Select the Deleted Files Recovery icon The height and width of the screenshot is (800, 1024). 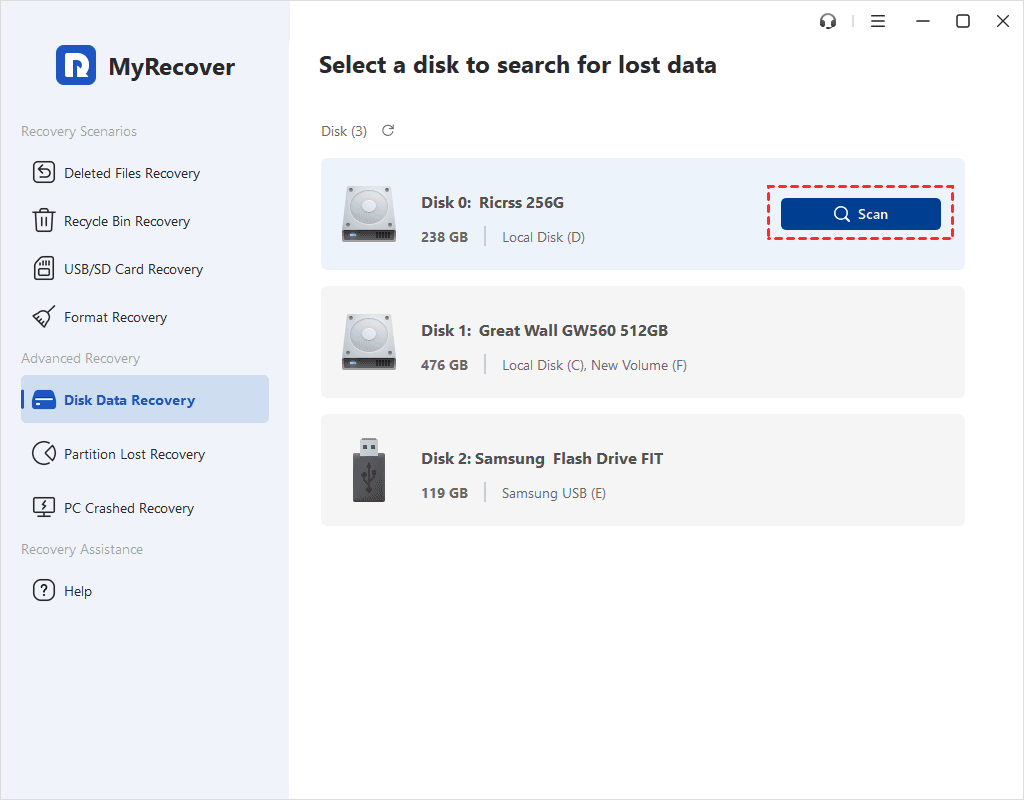44,172
